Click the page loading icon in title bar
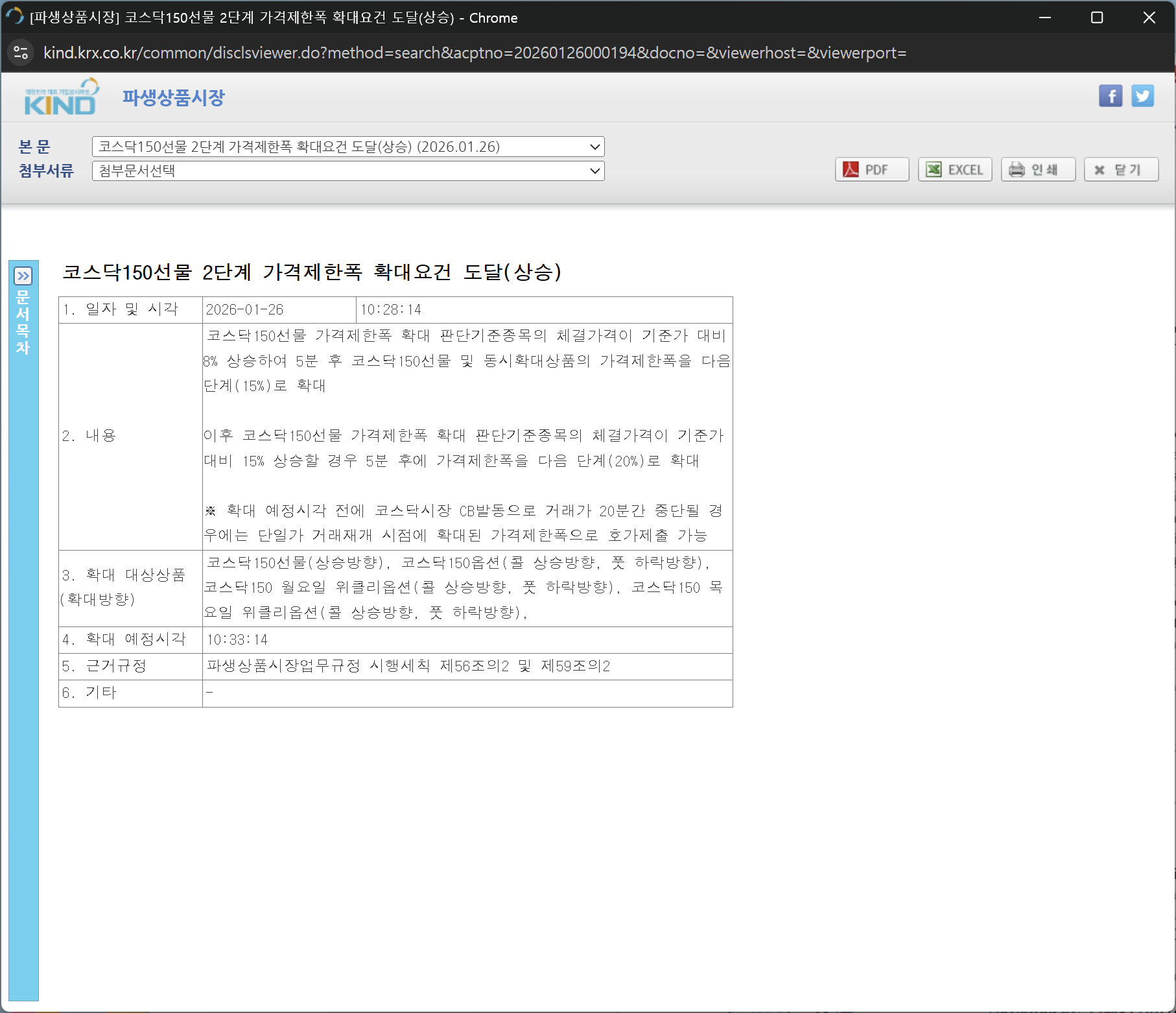Viewport: 1176px width, 1013px height. 14,17
